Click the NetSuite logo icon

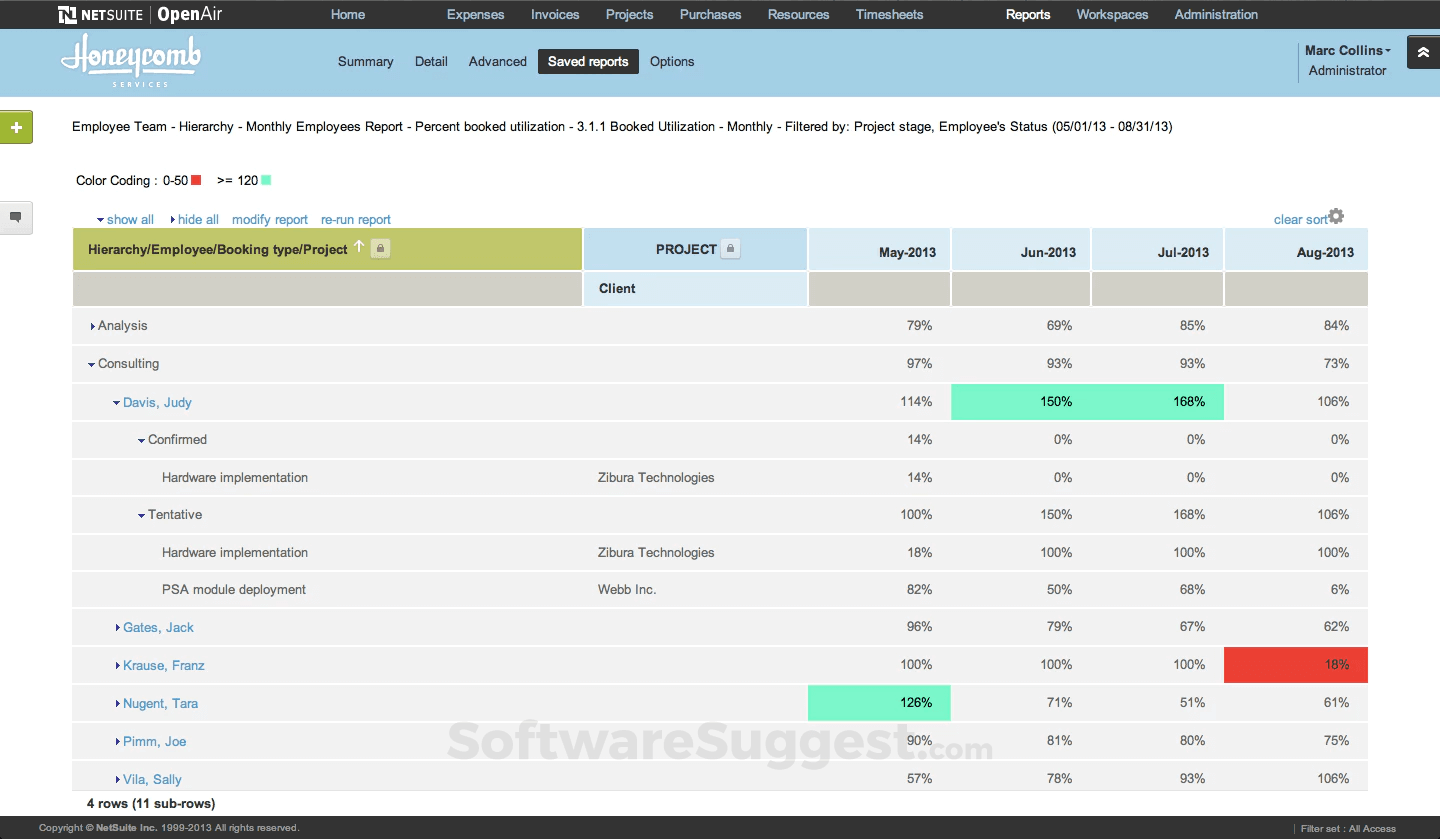click(66, 14)
